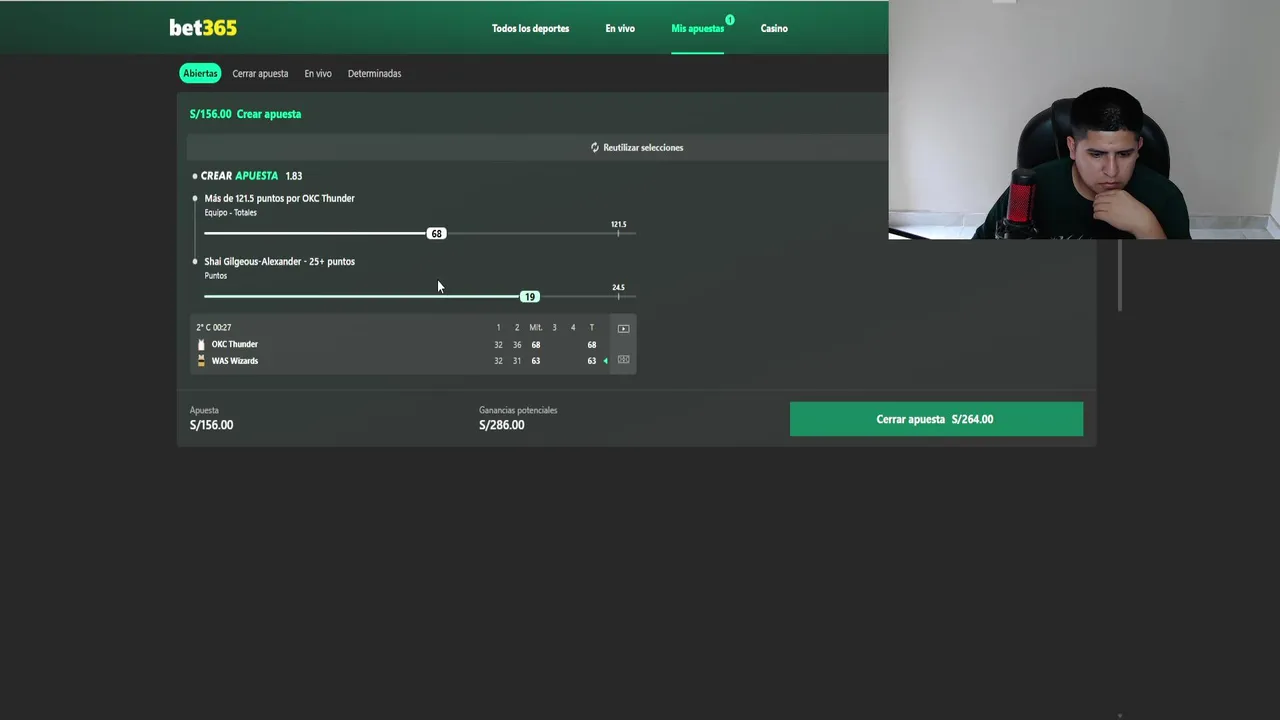Click the 121.5 target marker on Thunder bar
This screenshot has height=720, width=1280.
coord(618,229)
